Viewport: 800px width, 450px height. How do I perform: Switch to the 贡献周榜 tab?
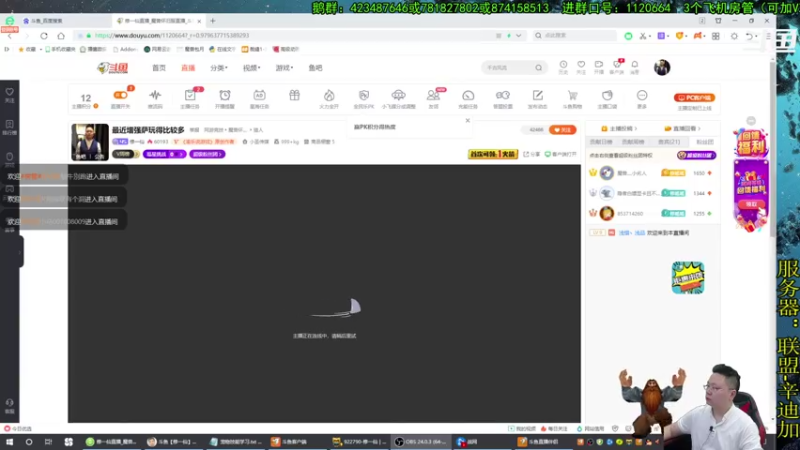point(633,142)
